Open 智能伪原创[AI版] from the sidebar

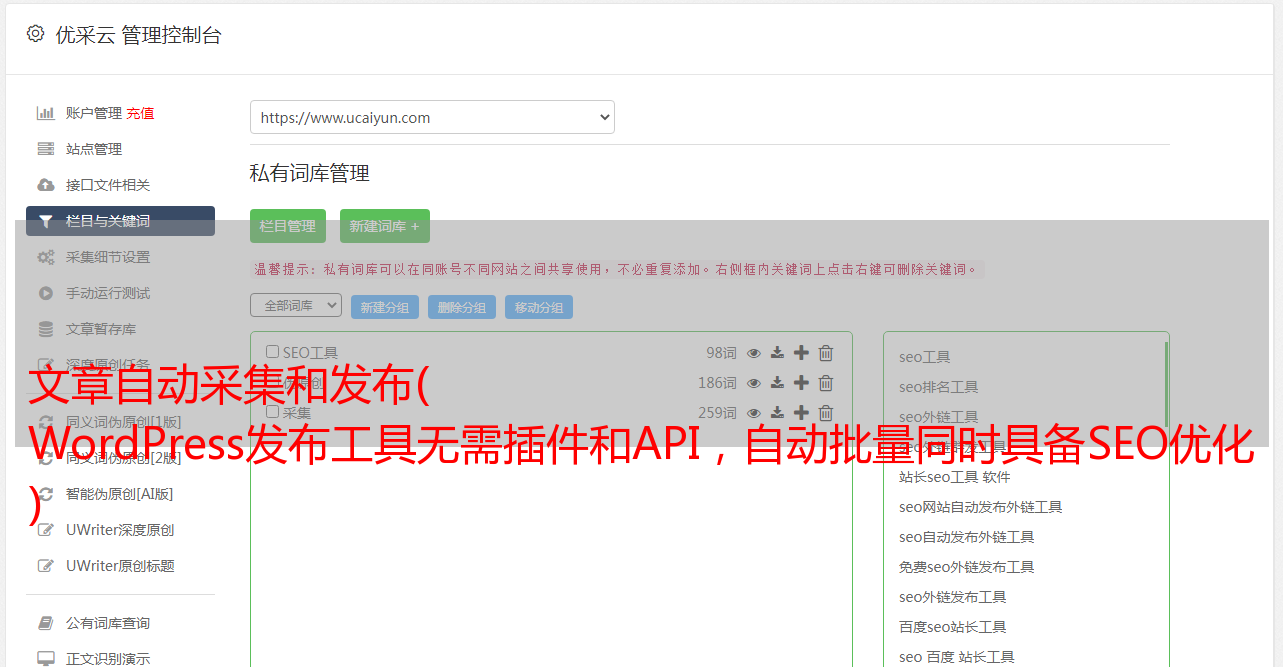click(x=120, y=494)
